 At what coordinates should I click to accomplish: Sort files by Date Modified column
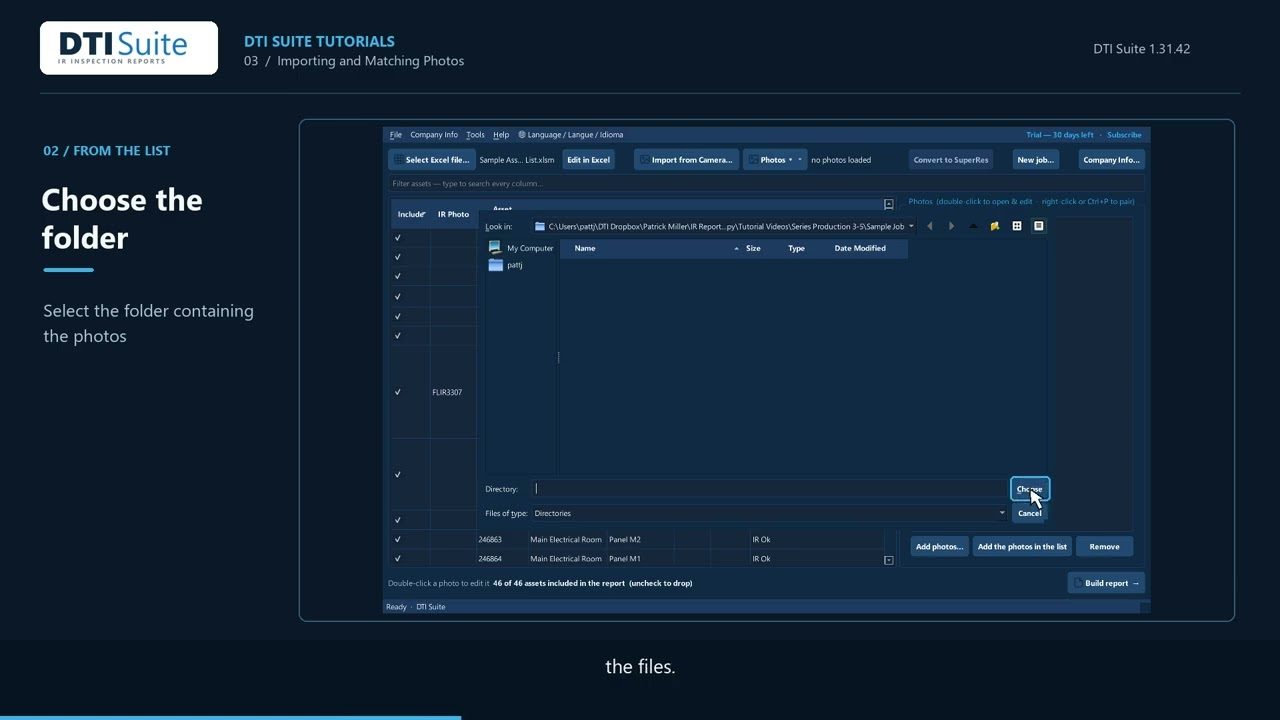tap(860, 248)
